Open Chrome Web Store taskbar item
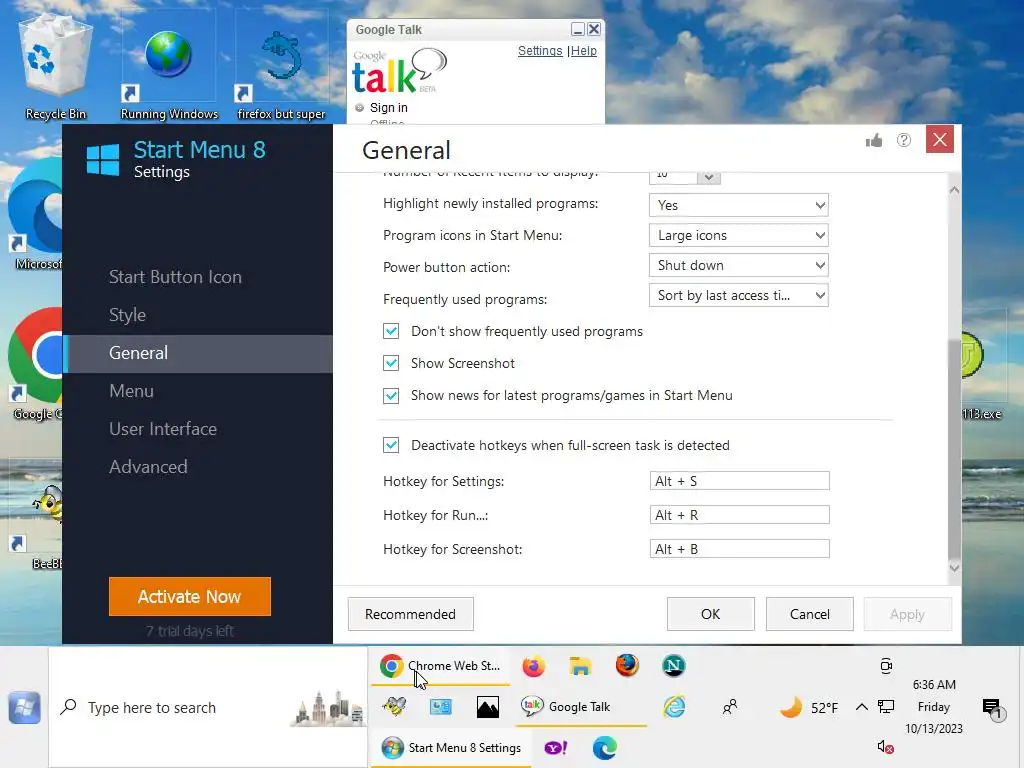The width and height of the screenshot is (1024, 768). tap(440, 666)
